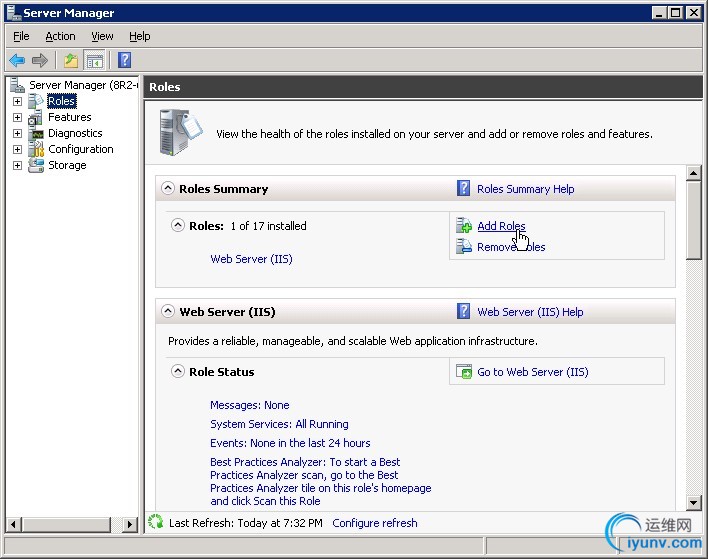Screen dimensions: 708x559
Task: Click Events: None in the last 24 hours
Action: click(290, 443)
